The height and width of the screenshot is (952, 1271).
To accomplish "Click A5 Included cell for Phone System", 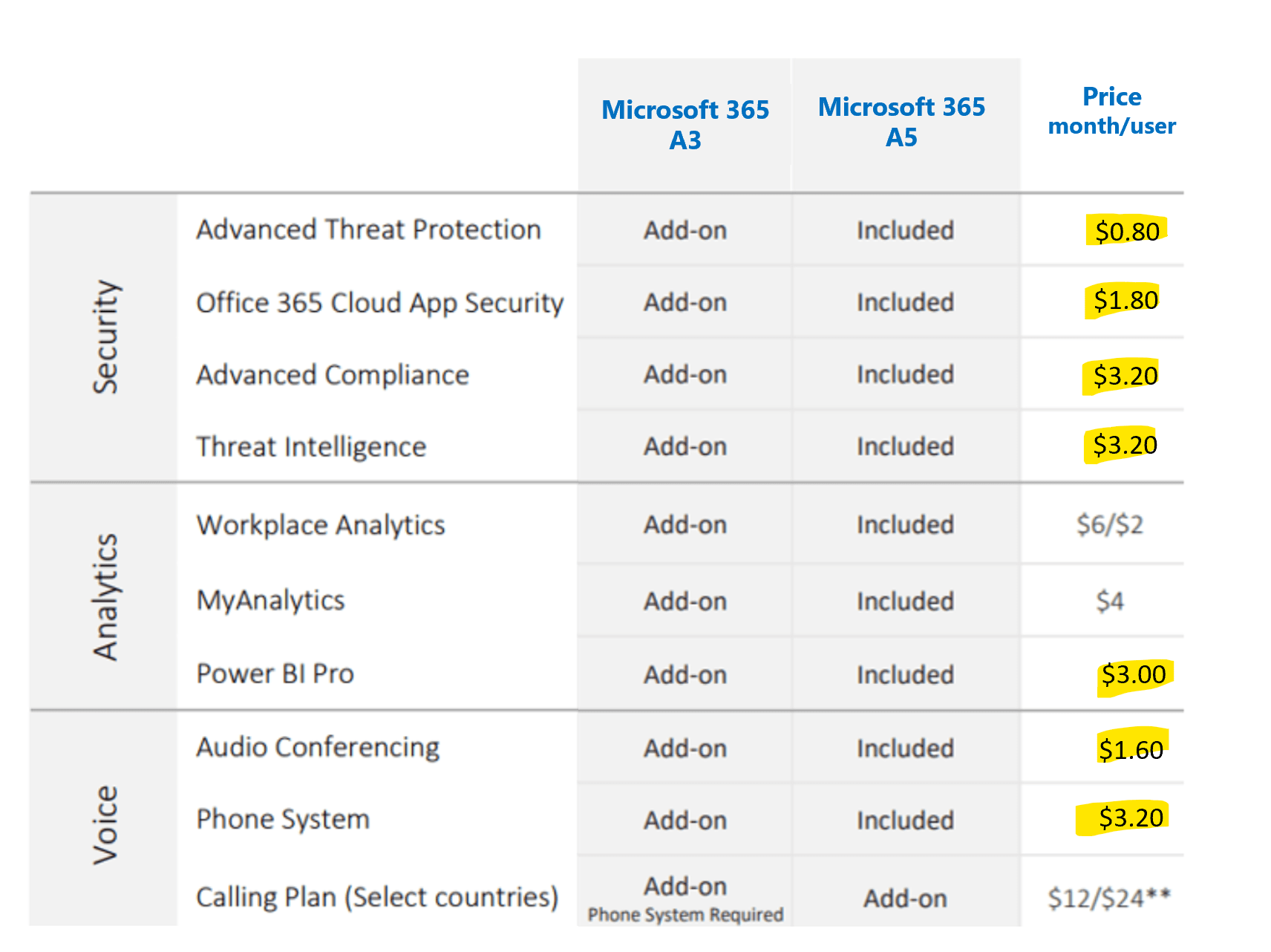I will pyautogui.click(x=905, y=820).
